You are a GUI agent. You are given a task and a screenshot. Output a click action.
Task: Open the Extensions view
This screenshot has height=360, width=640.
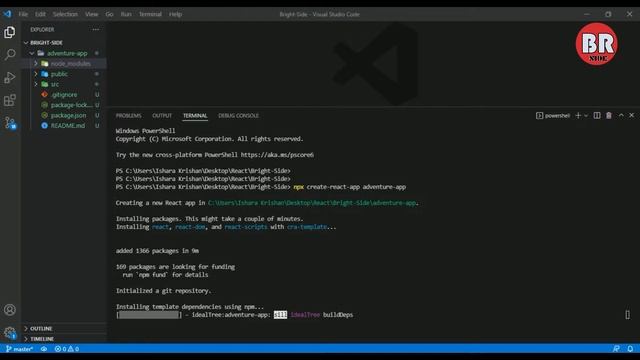[10, 100]
